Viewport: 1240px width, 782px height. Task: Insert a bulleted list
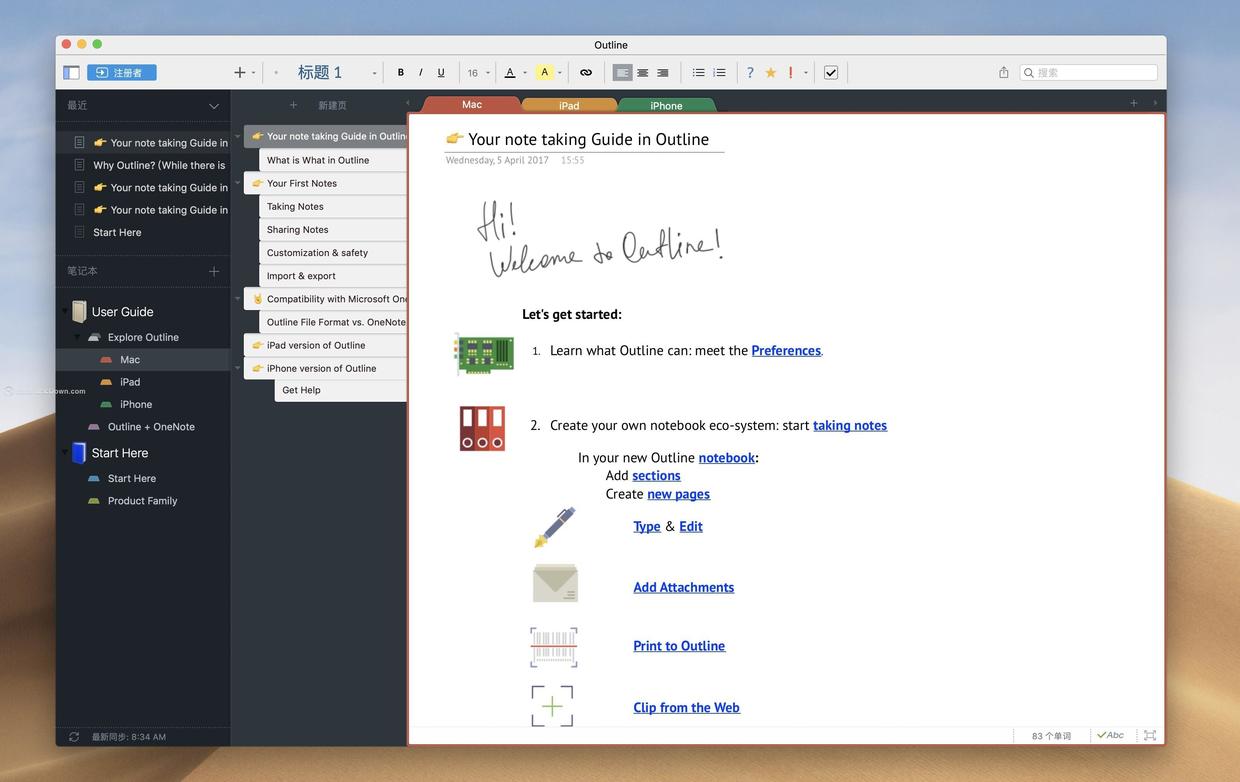tap(699, 73)
